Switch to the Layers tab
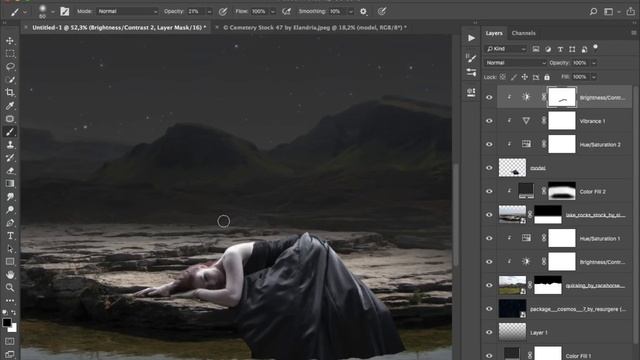Viewport: 640px width, 360px height. (494, 33)
